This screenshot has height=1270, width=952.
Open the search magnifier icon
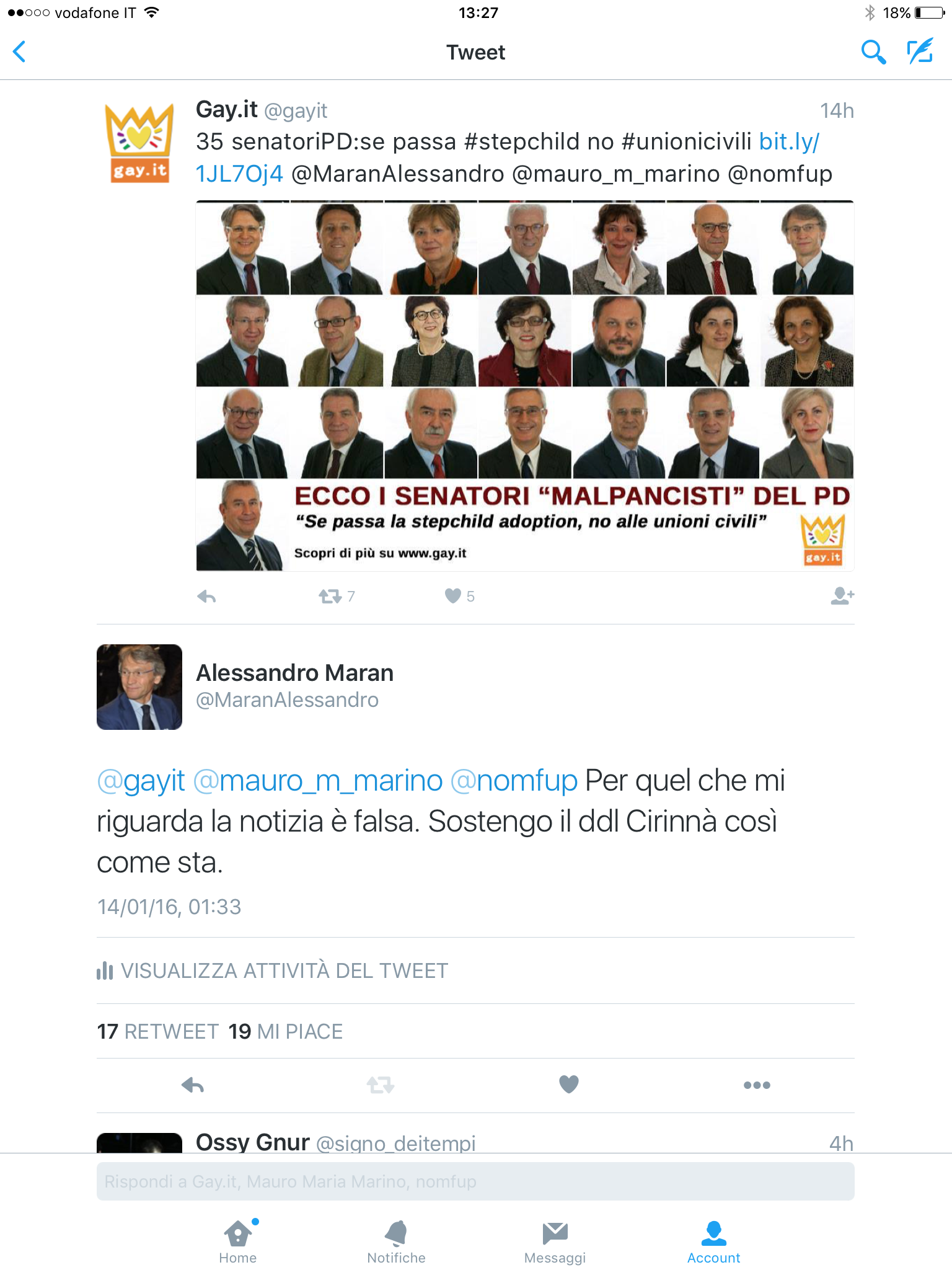point(873,52)
